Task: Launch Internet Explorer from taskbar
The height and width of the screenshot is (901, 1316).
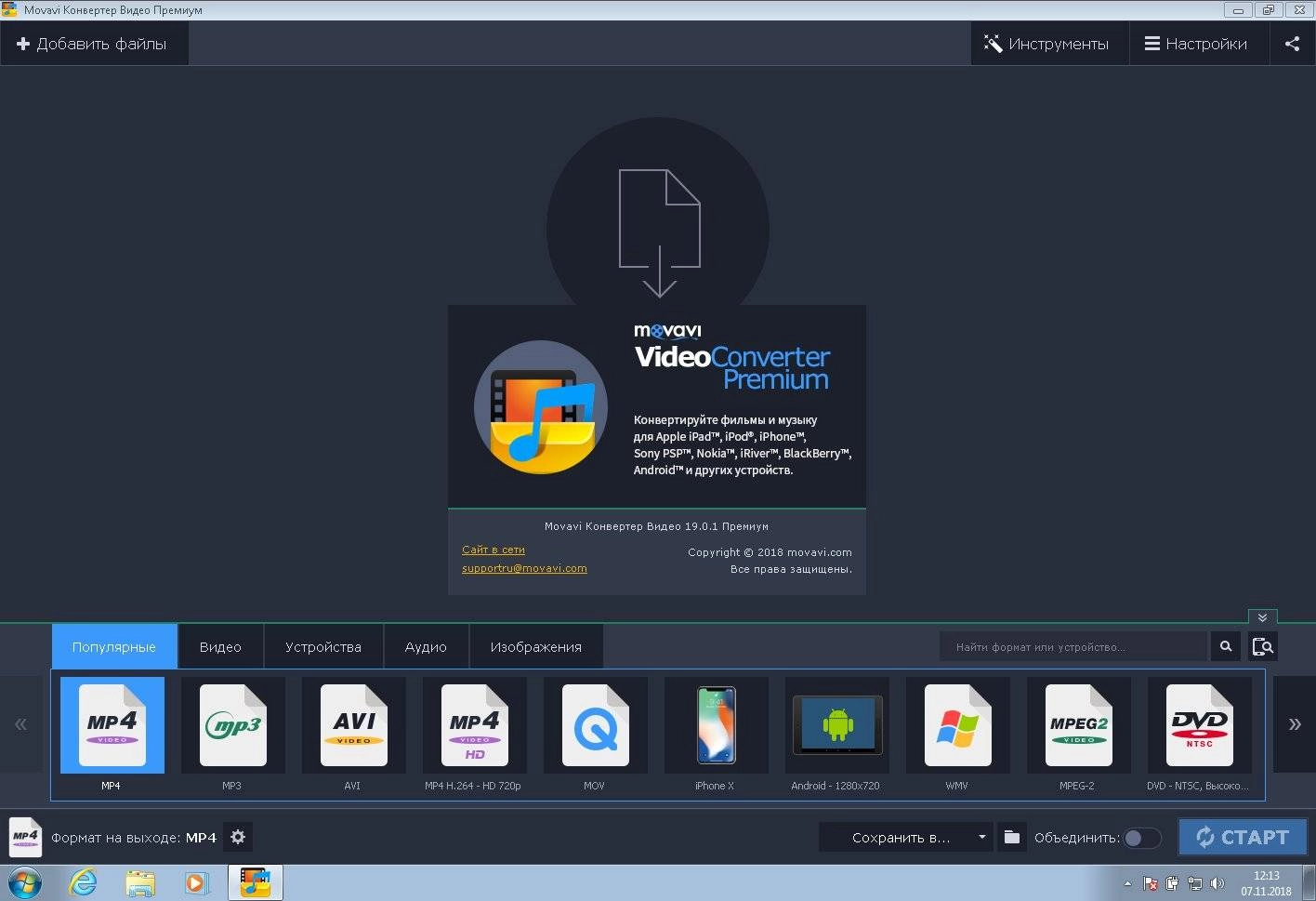Action: pos(84,882)
